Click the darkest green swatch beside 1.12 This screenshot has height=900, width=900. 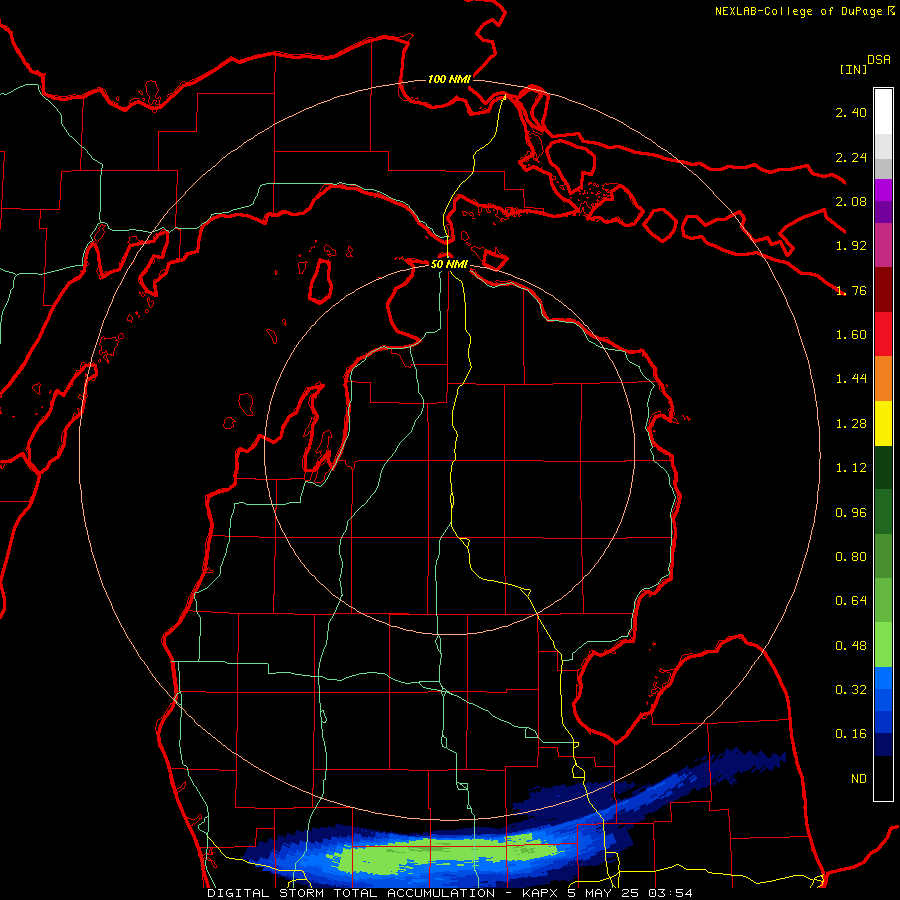tap(883, 467)
